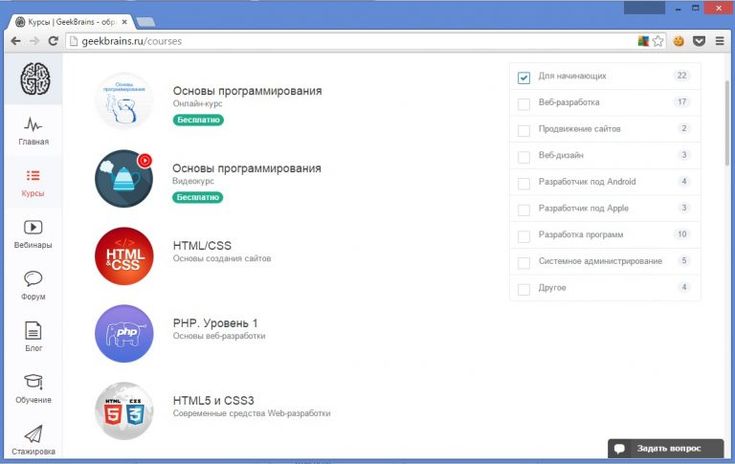Switch to the Курсы GeekBrains tab
Image resolution: width=735 pixels, height=464 pixels.
70,22
